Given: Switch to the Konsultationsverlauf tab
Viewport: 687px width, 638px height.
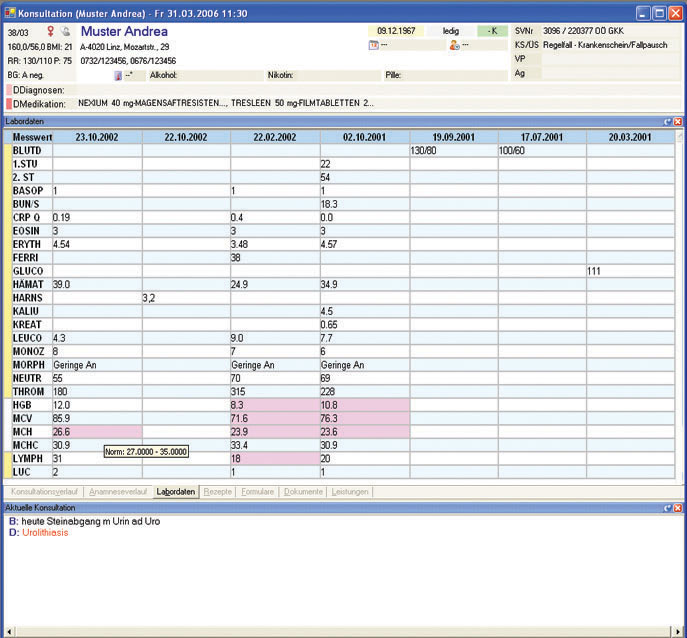Looking at the screenshot, I should coord(42,492).
